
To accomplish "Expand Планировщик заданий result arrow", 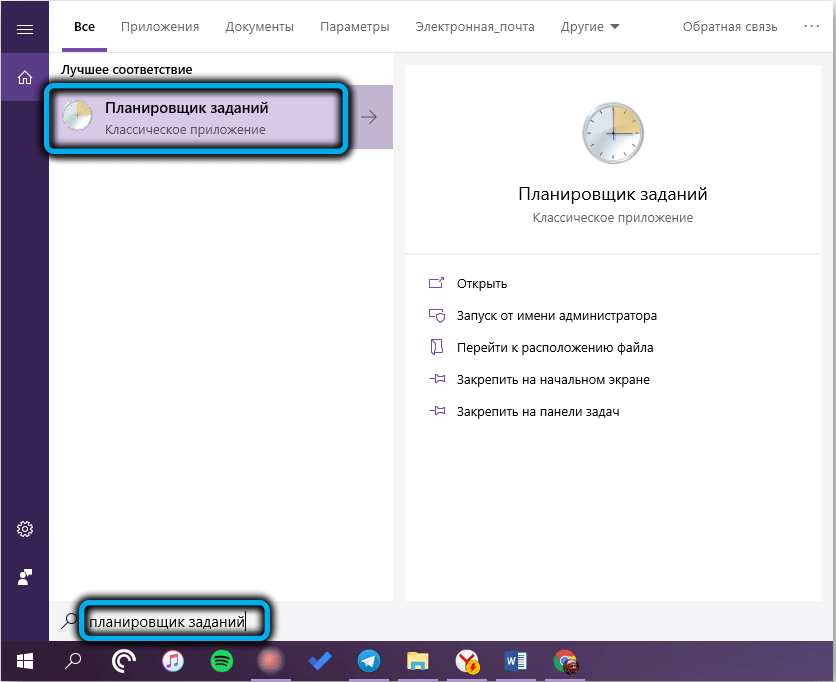I will [369, 117].
